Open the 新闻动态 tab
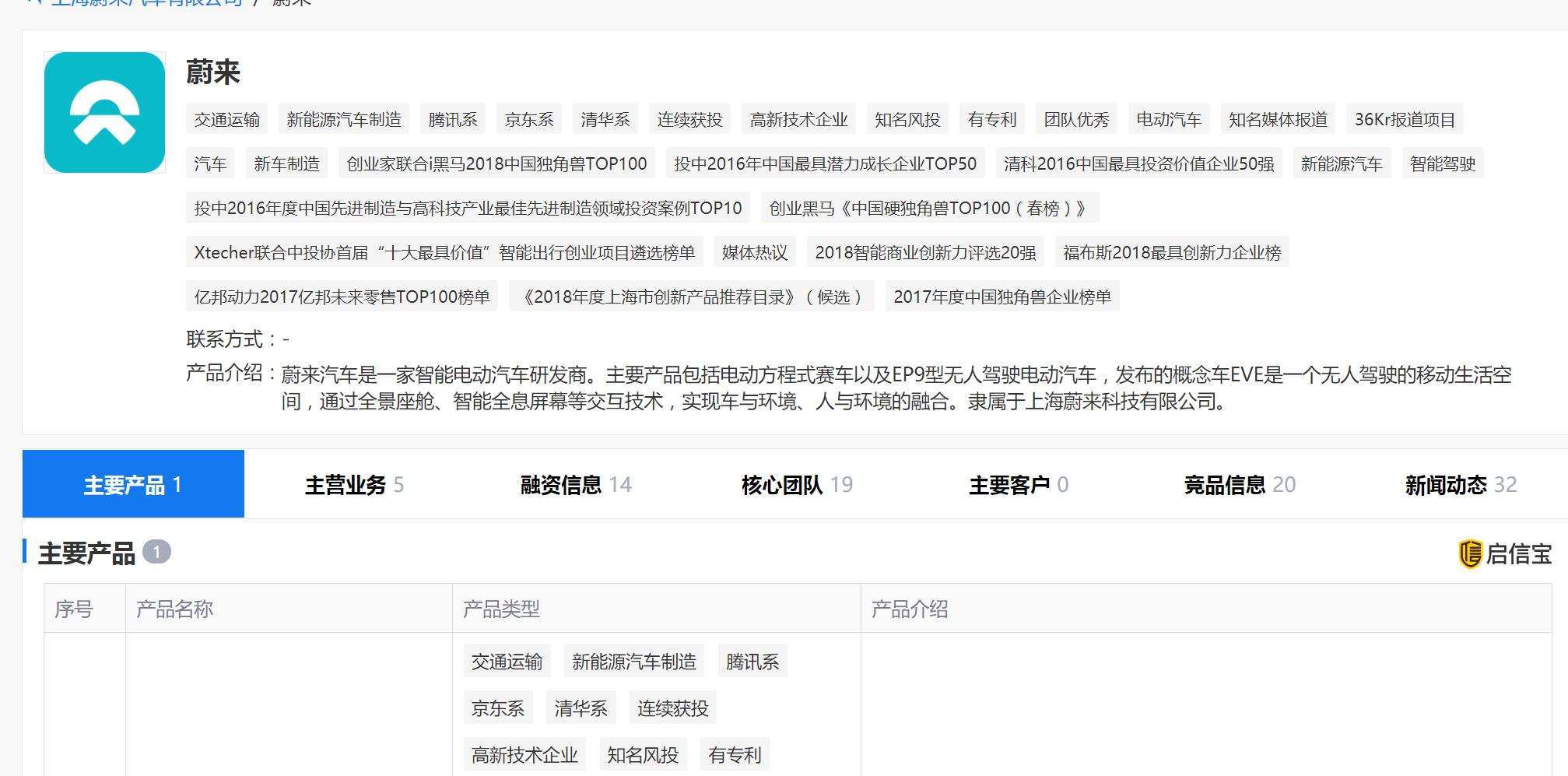Image resolution: width=1568 pixels, height=776 pixels. (1461, 484)
